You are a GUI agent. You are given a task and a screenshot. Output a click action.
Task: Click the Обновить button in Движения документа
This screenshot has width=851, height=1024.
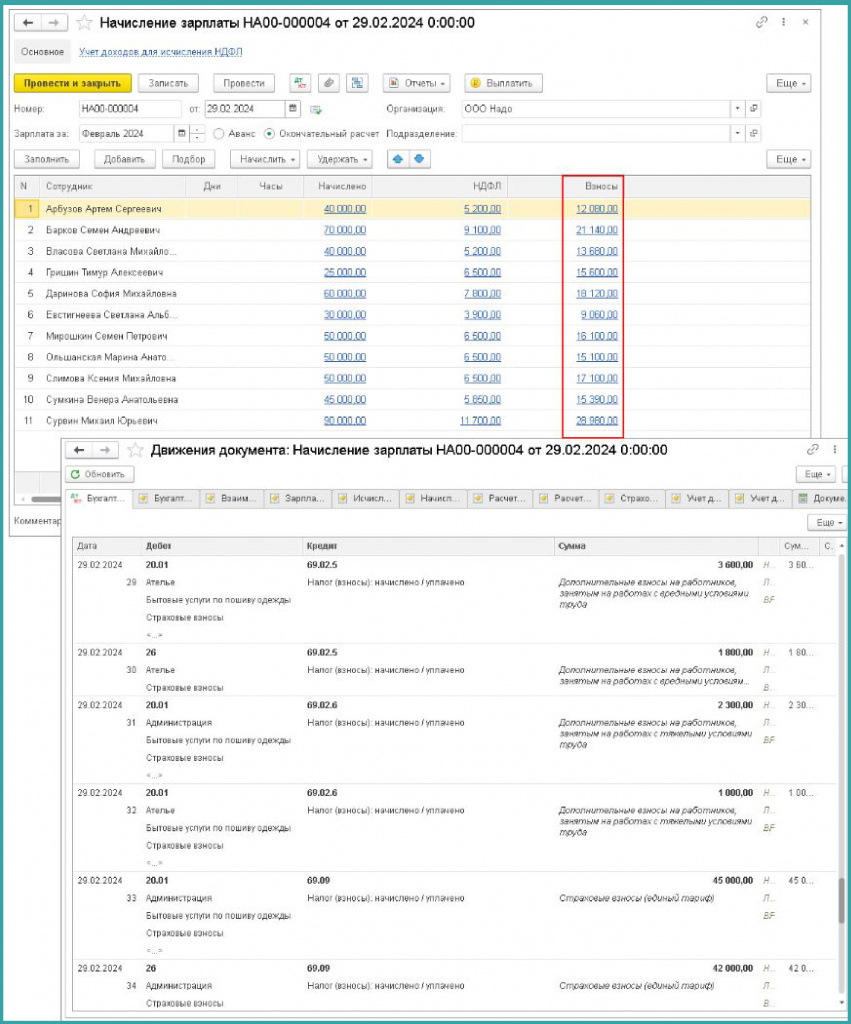tap(100, 474)
